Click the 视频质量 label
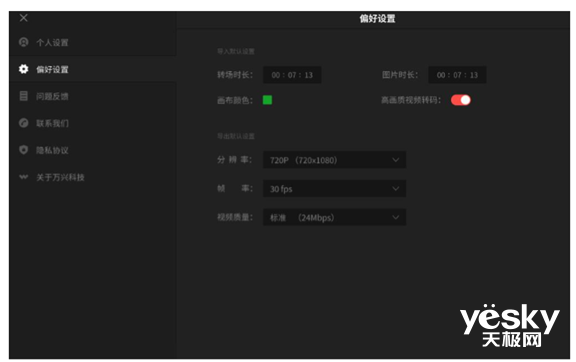 tap(235, 217)
